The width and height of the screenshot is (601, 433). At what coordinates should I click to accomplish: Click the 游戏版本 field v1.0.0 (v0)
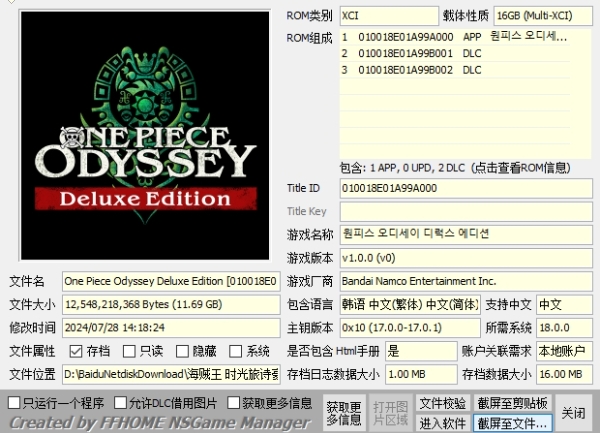466,258
